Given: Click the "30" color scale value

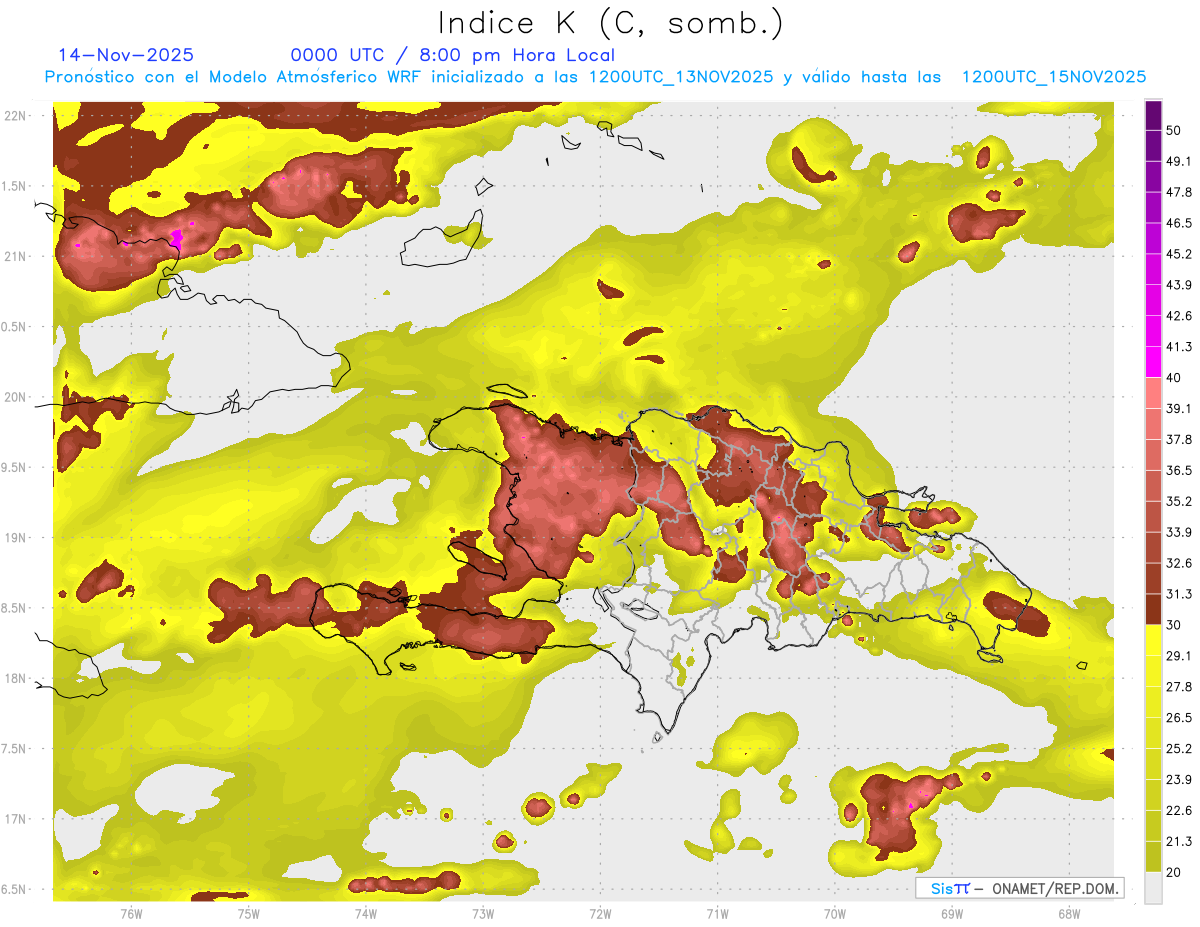Looking at the screenshot, I should point(1174,625).
